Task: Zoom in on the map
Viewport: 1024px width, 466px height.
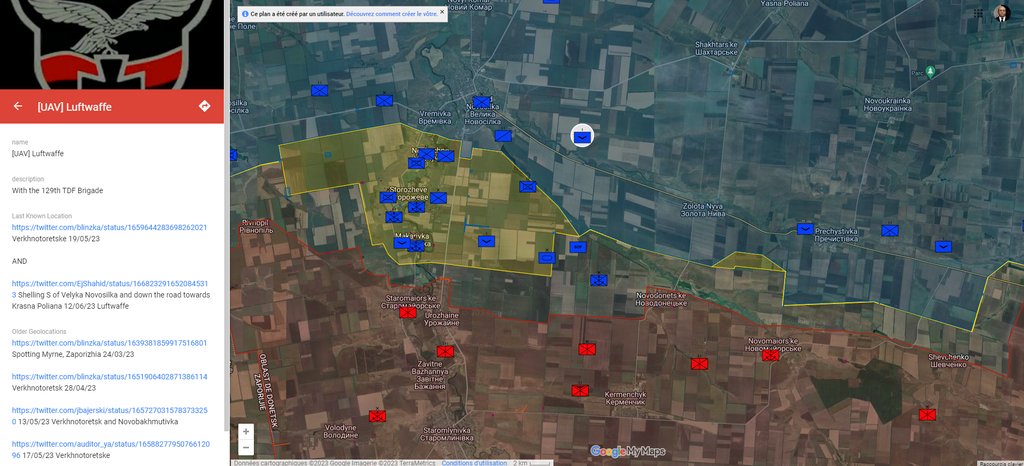Action: pyautogui.click(x=246, y=432)
